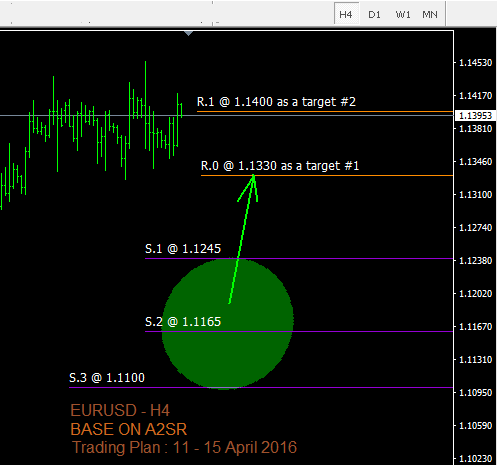
Task: Switch to MN monthly timeframe
Action: pos(430,14)
